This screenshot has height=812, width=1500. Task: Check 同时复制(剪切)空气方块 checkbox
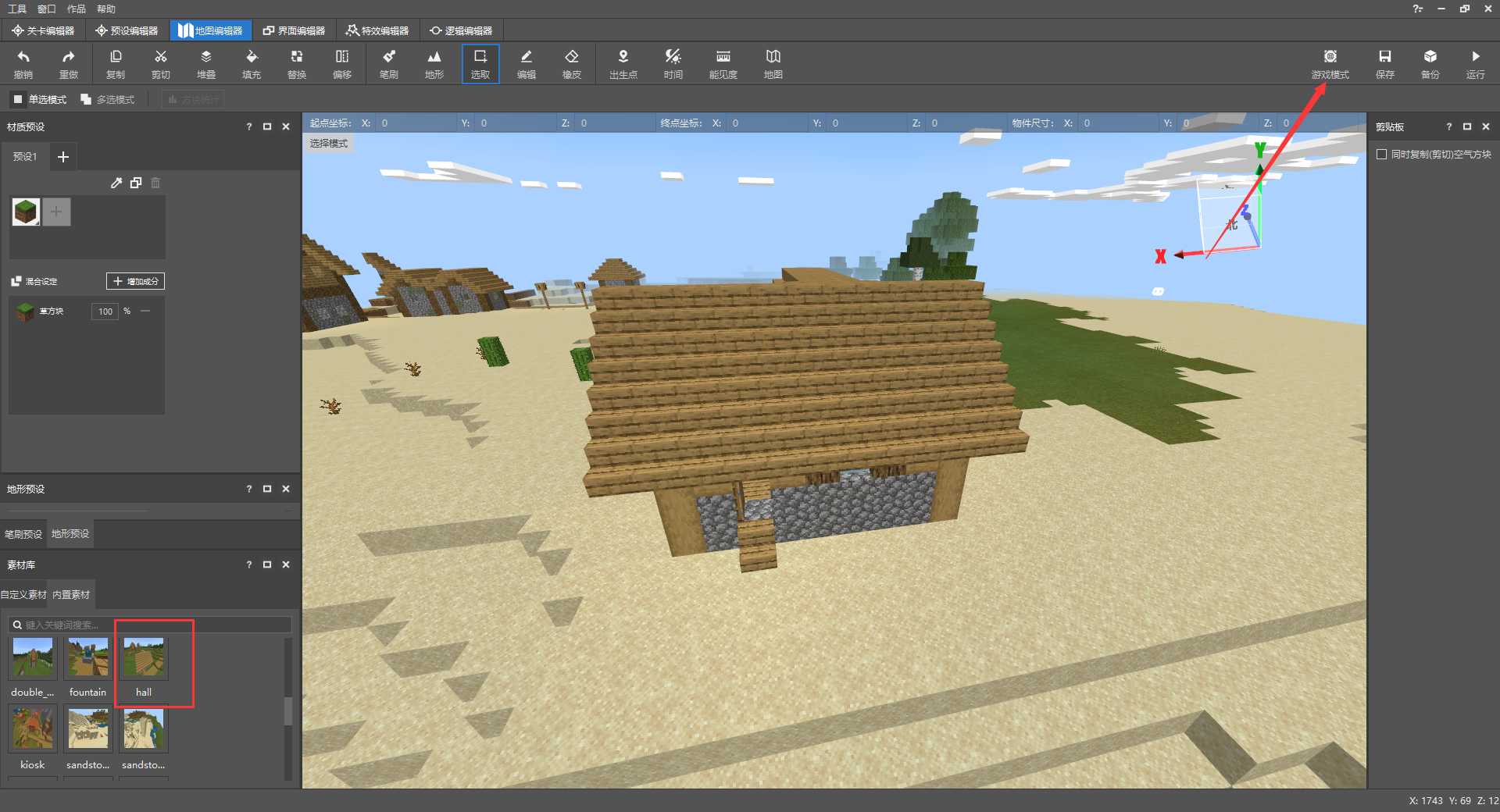(1381, 155)
